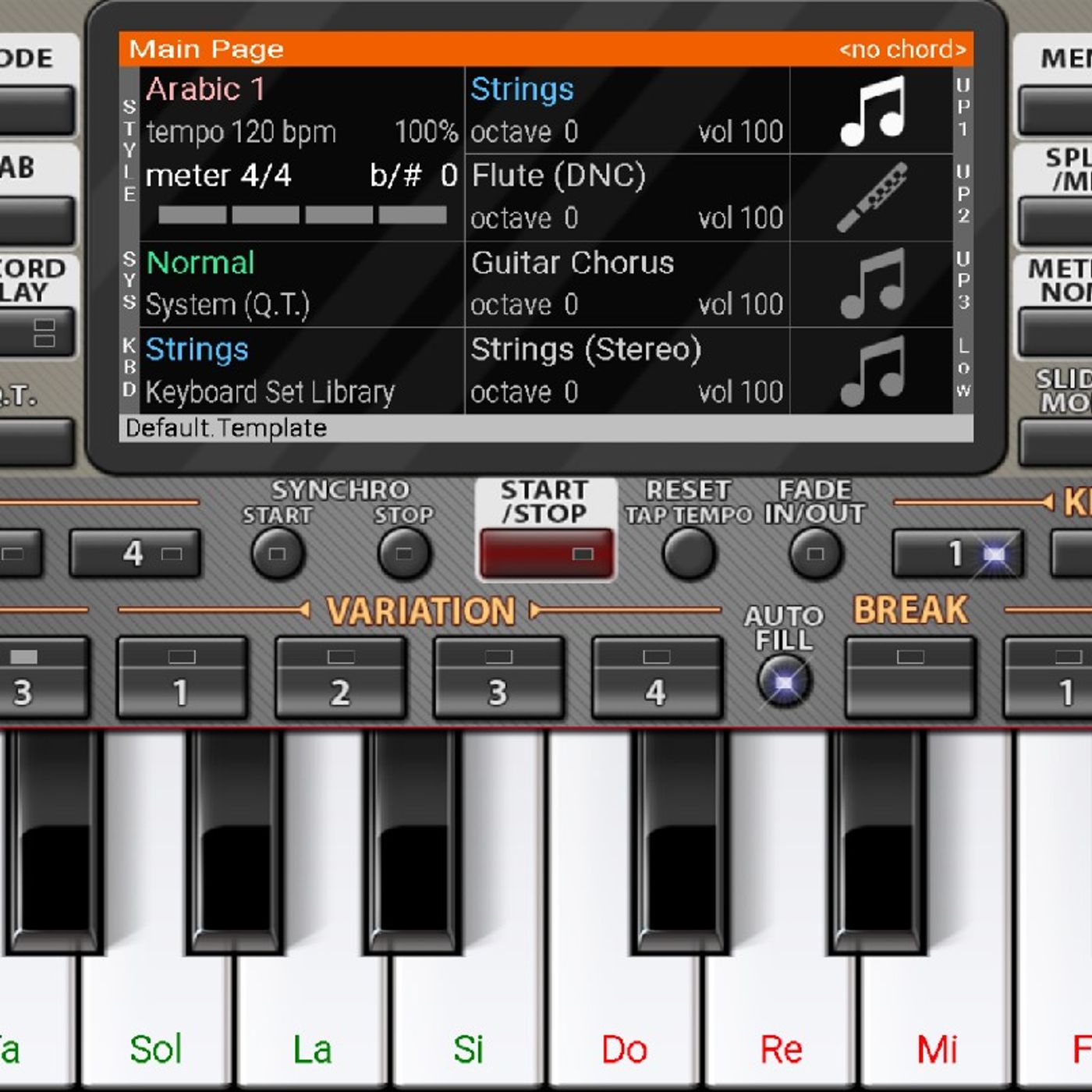Image resolution: width=1092 pixels, height=1092 pixels.
Task: Select Variation 4
Action: (657, 677)
